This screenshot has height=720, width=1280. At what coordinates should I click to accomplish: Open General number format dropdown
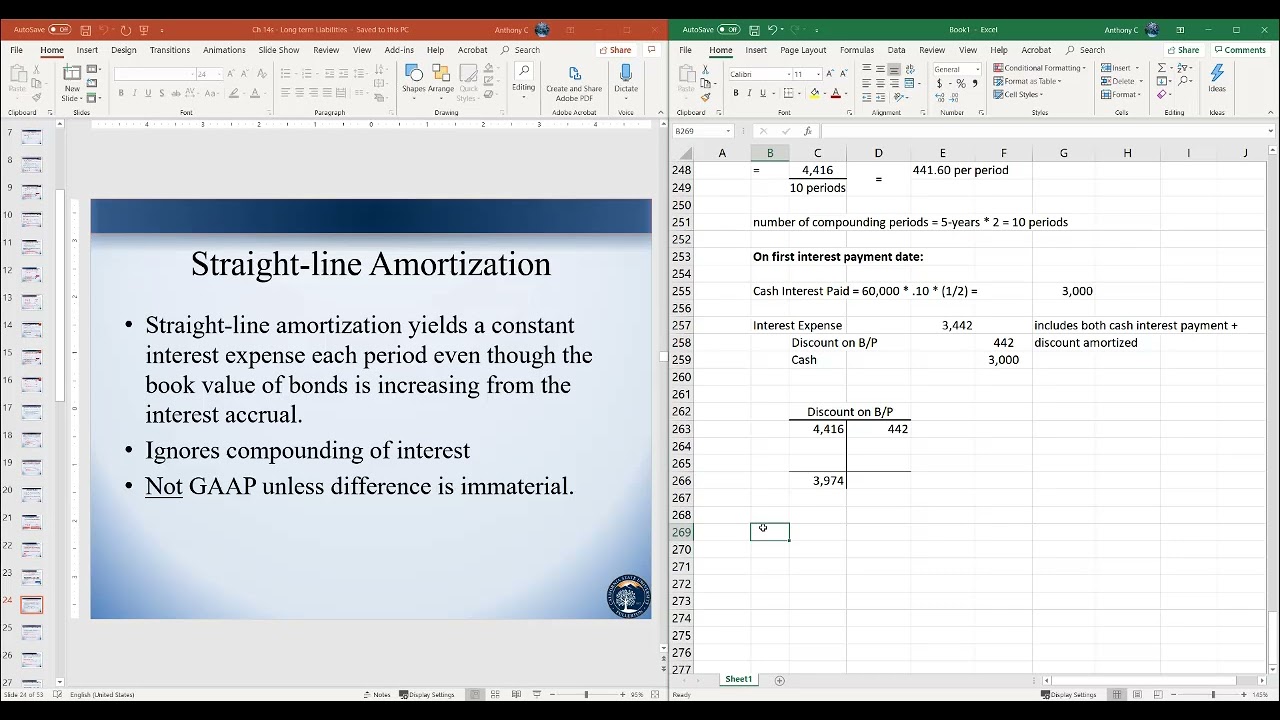977,69
